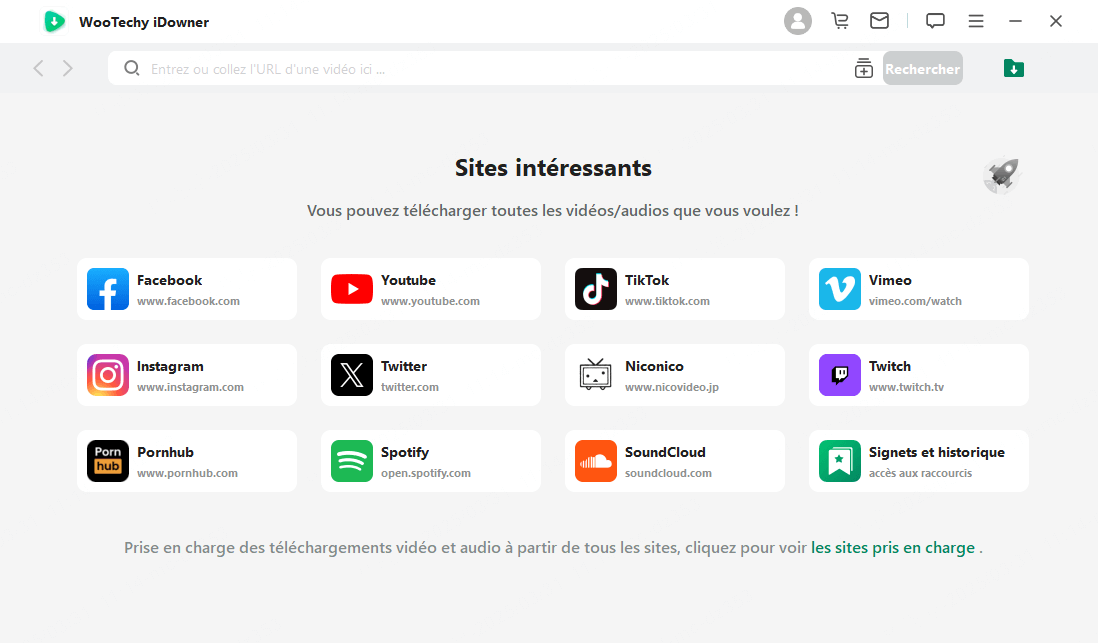
Task: Click the back navigation arrow
Action: [x=38, y=68]
